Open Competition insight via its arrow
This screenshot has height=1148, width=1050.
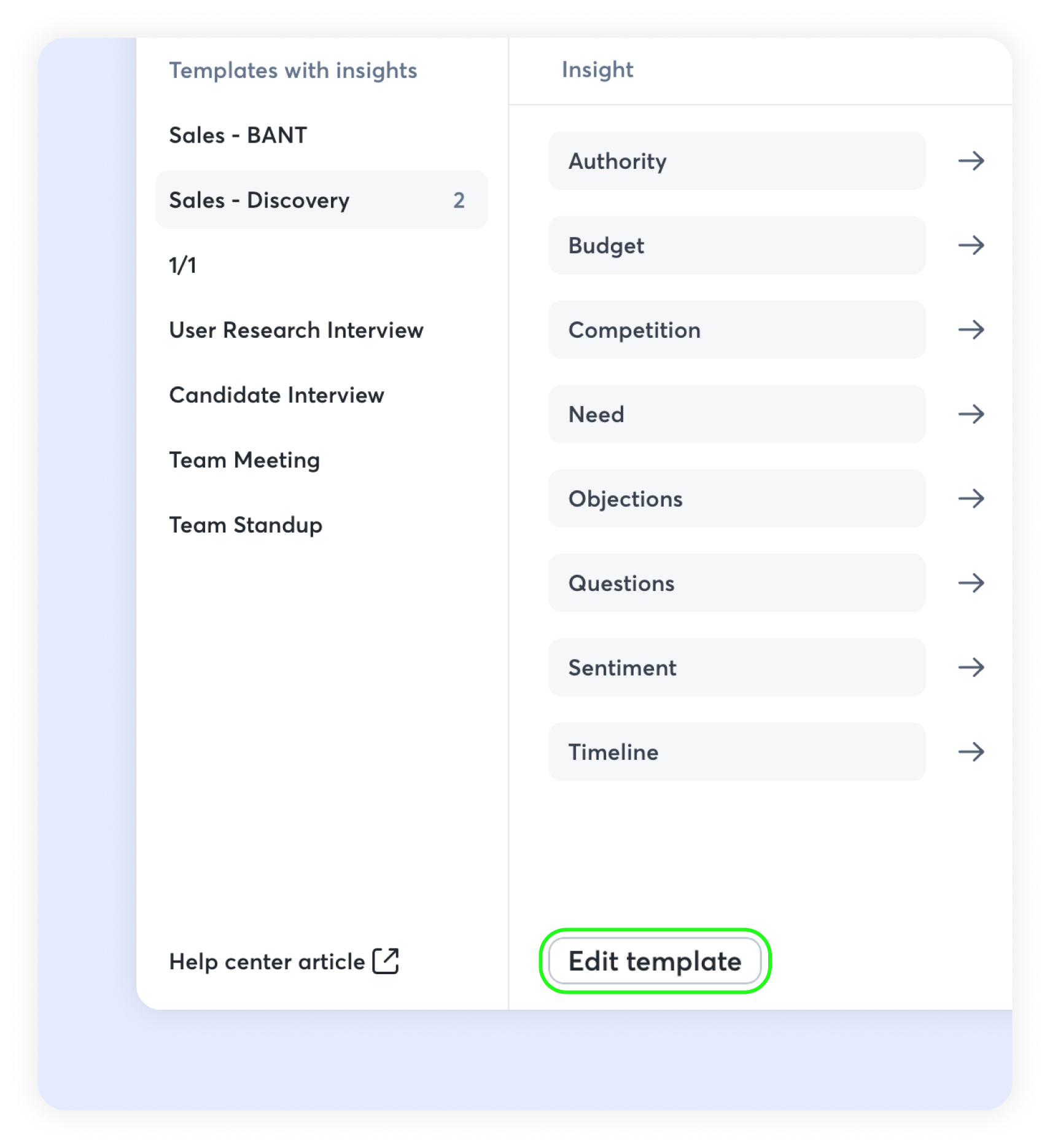pyautogui.click(x=971, y=330)
